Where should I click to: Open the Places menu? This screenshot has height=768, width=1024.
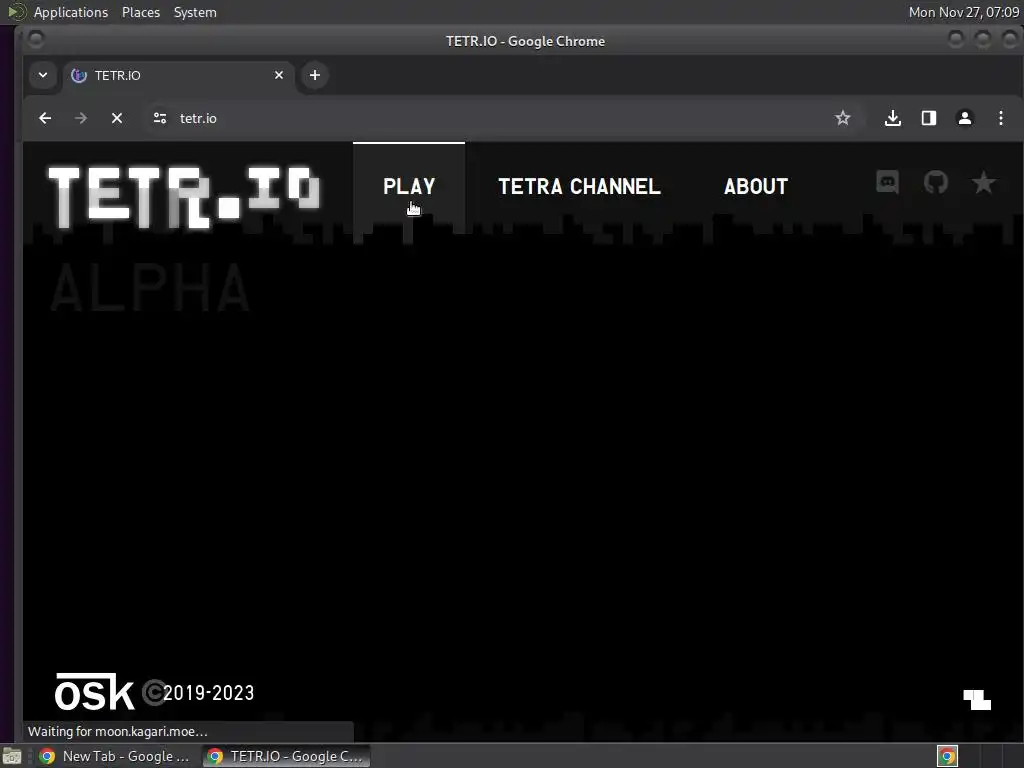click(x=141, y=12)
